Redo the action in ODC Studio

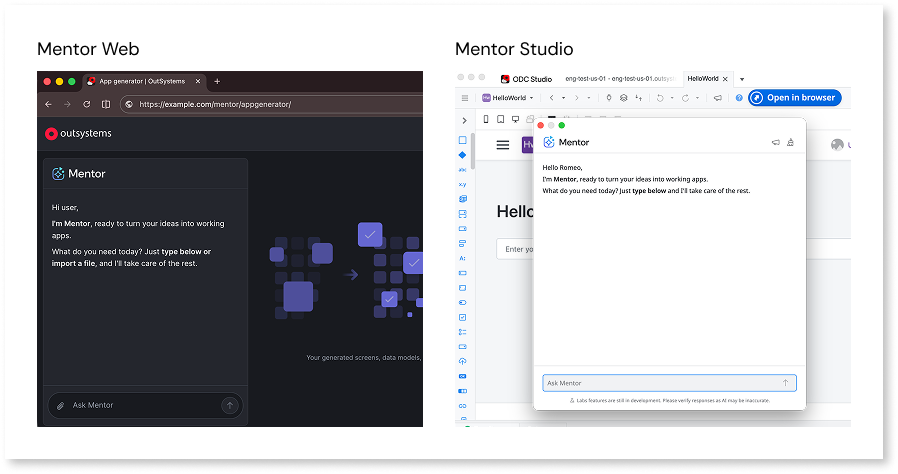point(685,98)
